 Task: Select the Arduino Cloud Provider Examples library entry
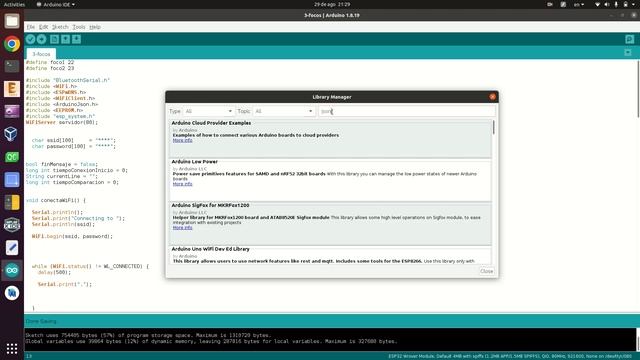[331, 139]
